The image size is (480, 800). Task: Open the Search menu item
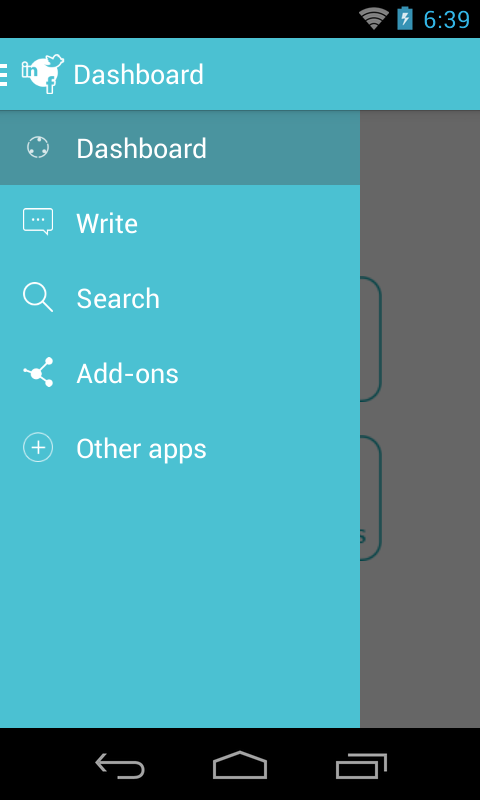click(x=180, y=298)
